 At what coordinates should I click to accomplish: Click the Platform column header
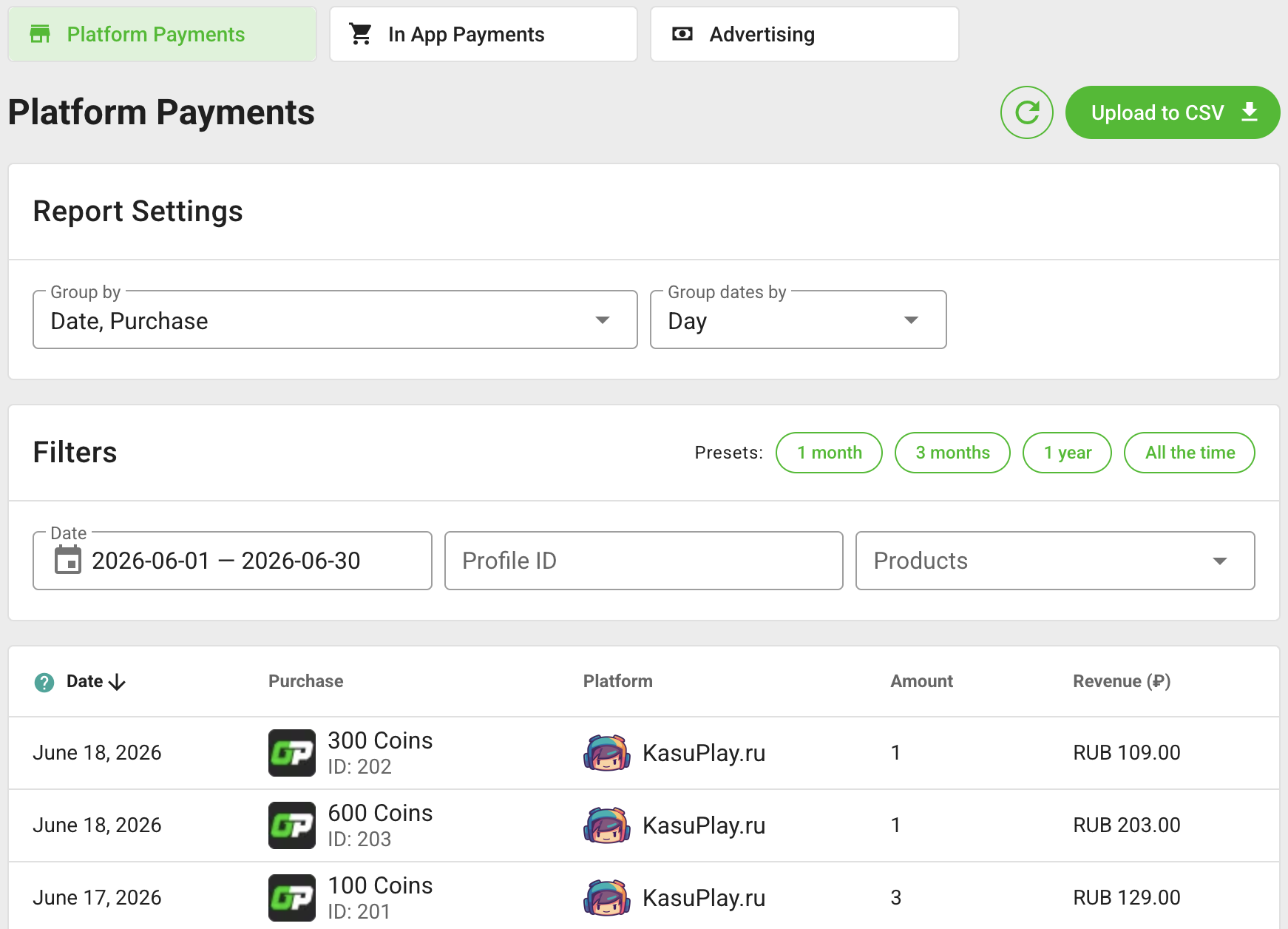[617, 681]
